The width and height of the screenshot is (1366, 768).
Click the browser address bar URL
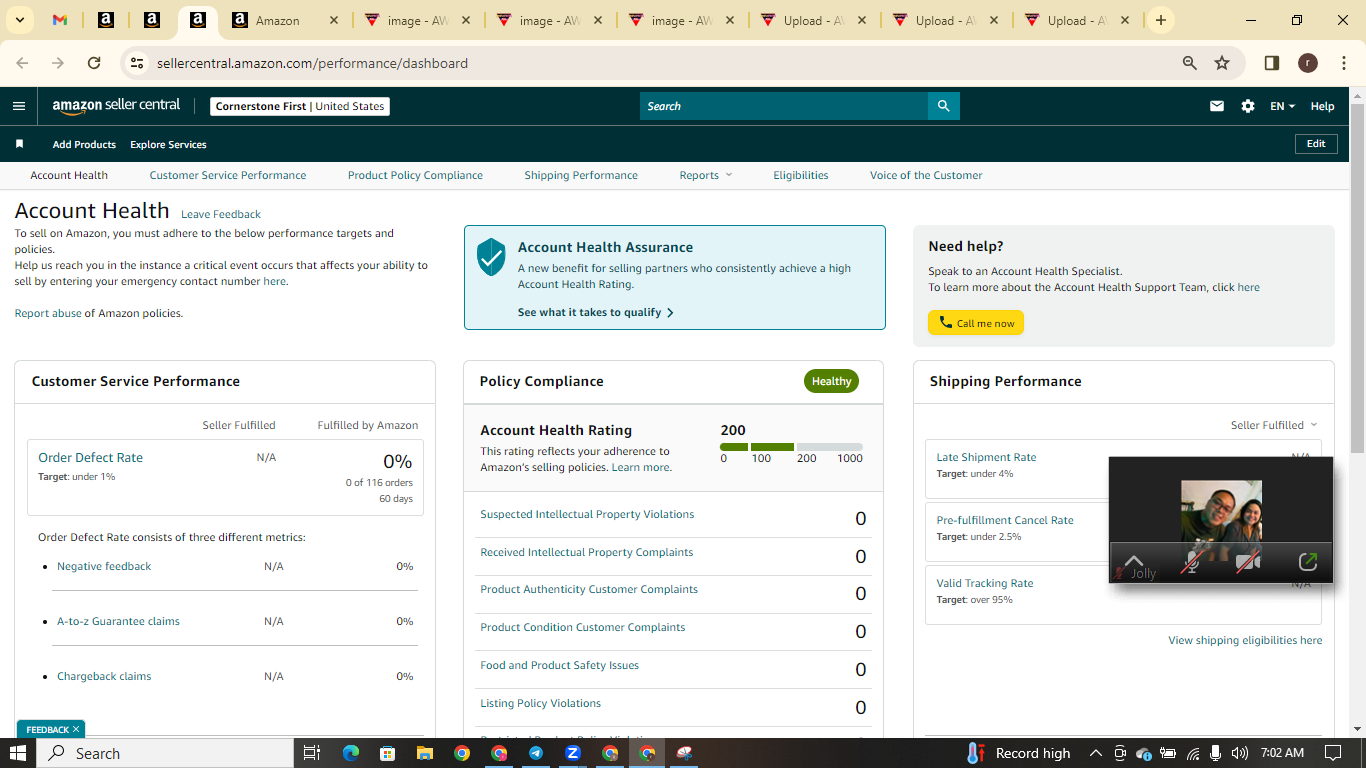click(x=312, y=63)
